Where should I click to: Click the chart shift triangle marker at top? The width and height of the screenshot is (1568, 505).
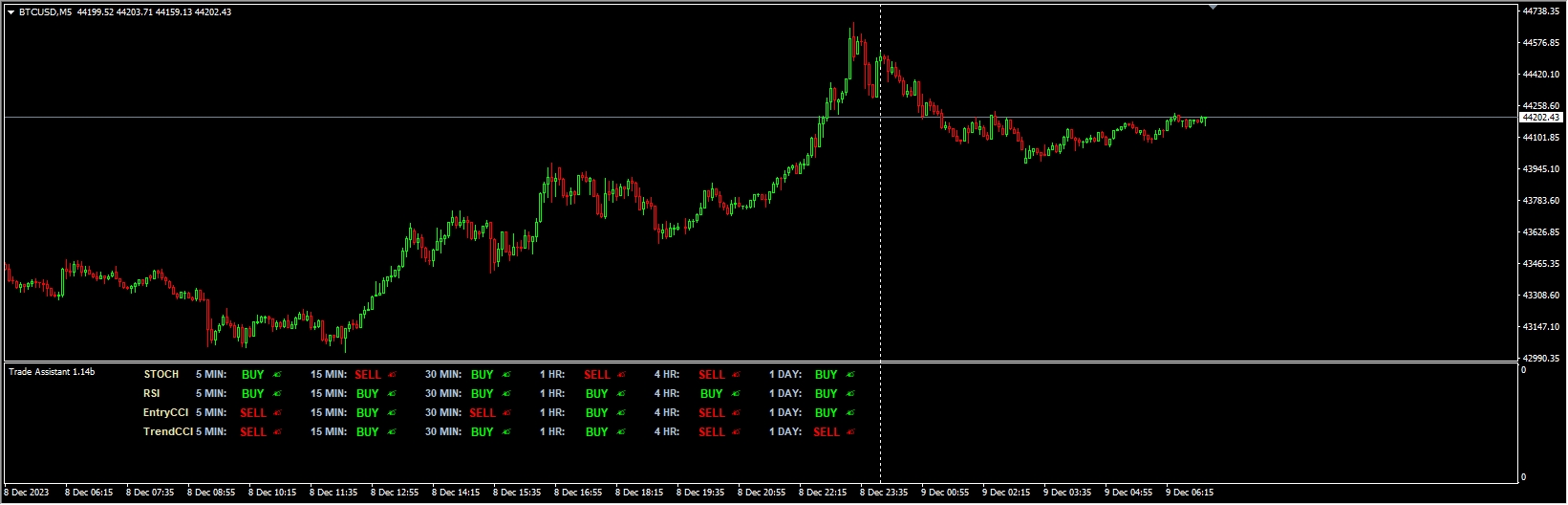tap(1213, 7)
